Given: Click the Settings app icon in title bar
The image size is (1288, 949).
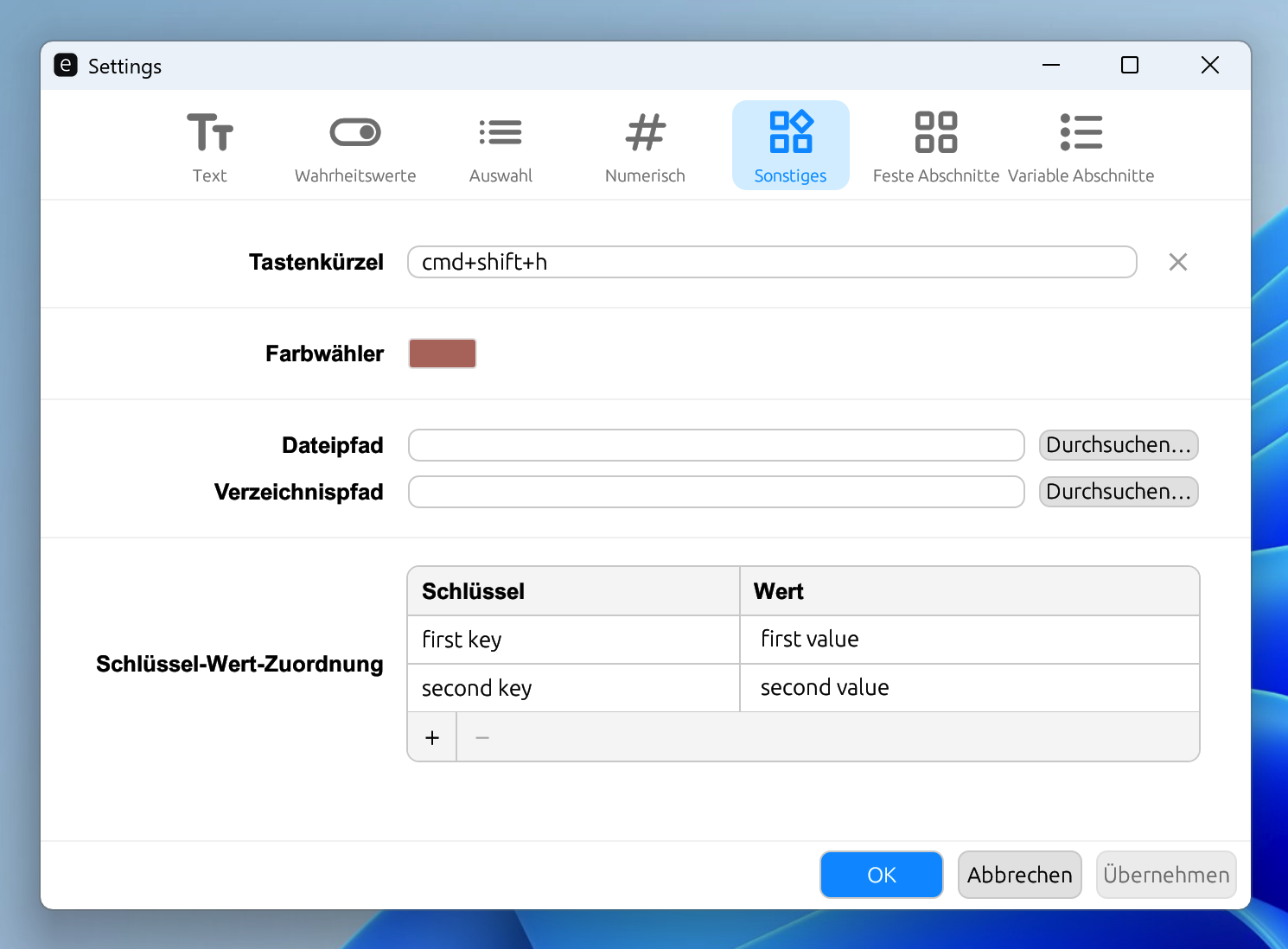Looking at the screenshot, I should 66,66.
